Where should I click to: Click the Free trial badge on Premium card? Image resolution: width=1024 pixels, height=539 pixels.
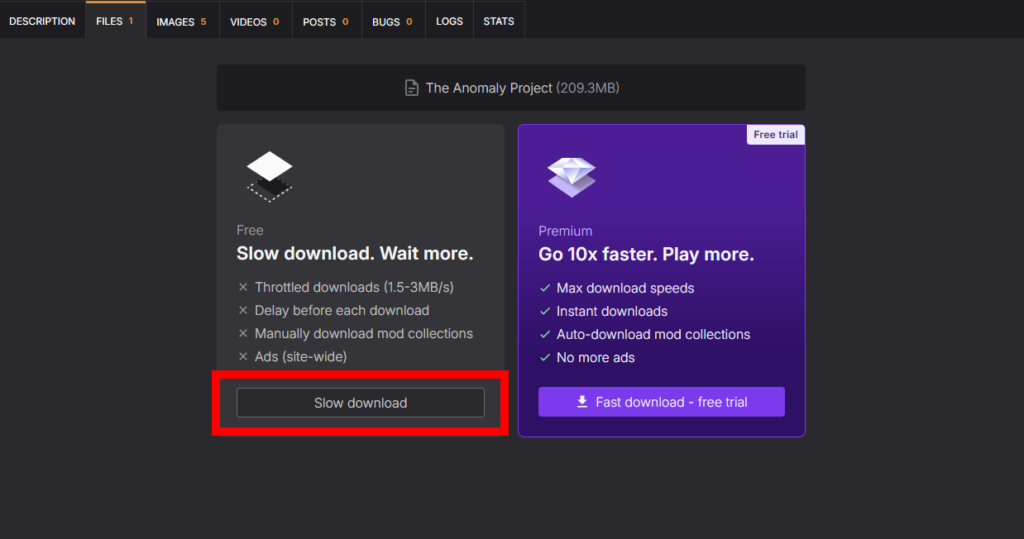tap(776, 135)
